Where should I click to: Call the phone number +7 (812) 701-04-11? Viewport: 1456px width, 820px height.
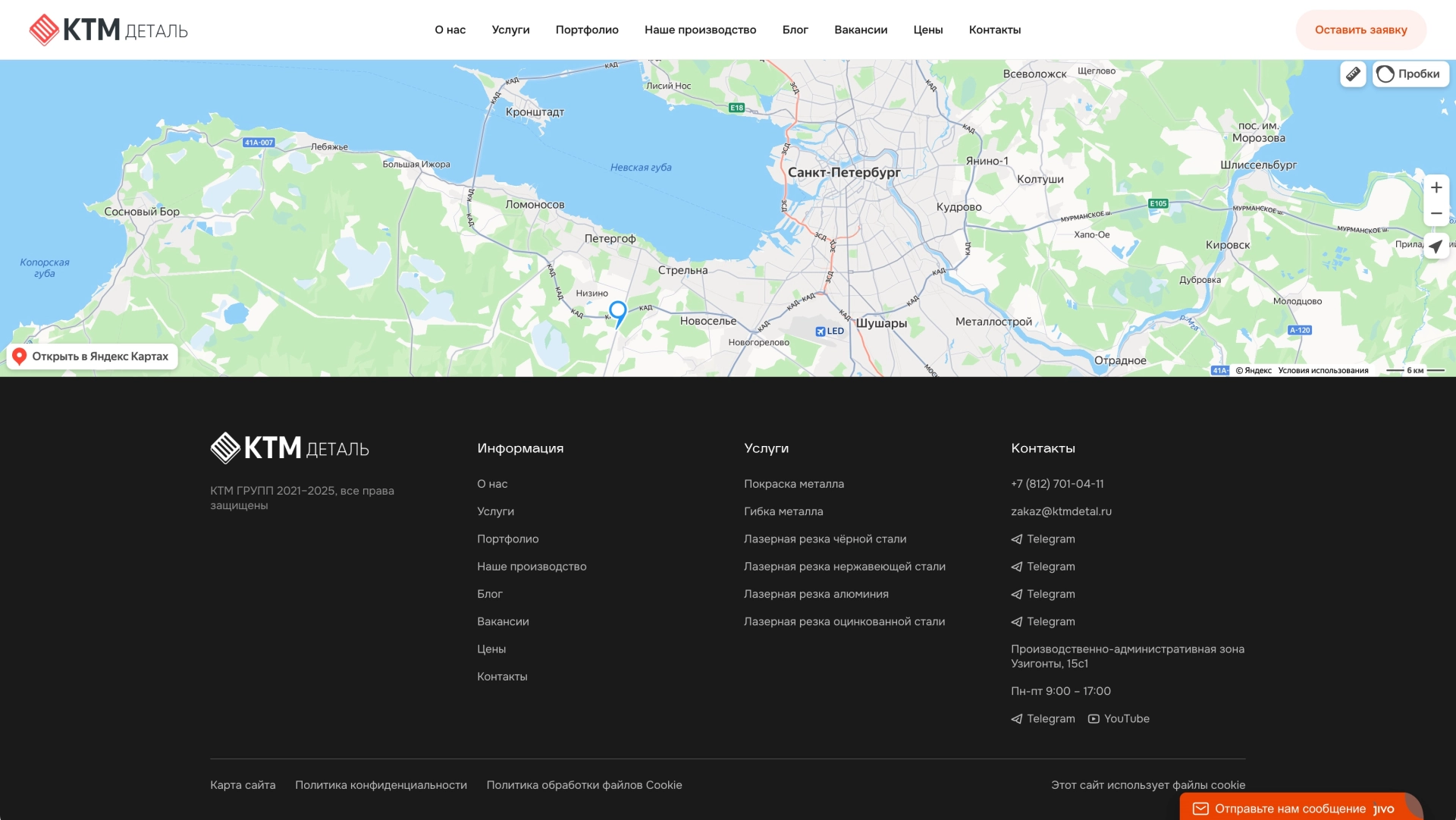pyautogui.click(x=1057, y=483)
